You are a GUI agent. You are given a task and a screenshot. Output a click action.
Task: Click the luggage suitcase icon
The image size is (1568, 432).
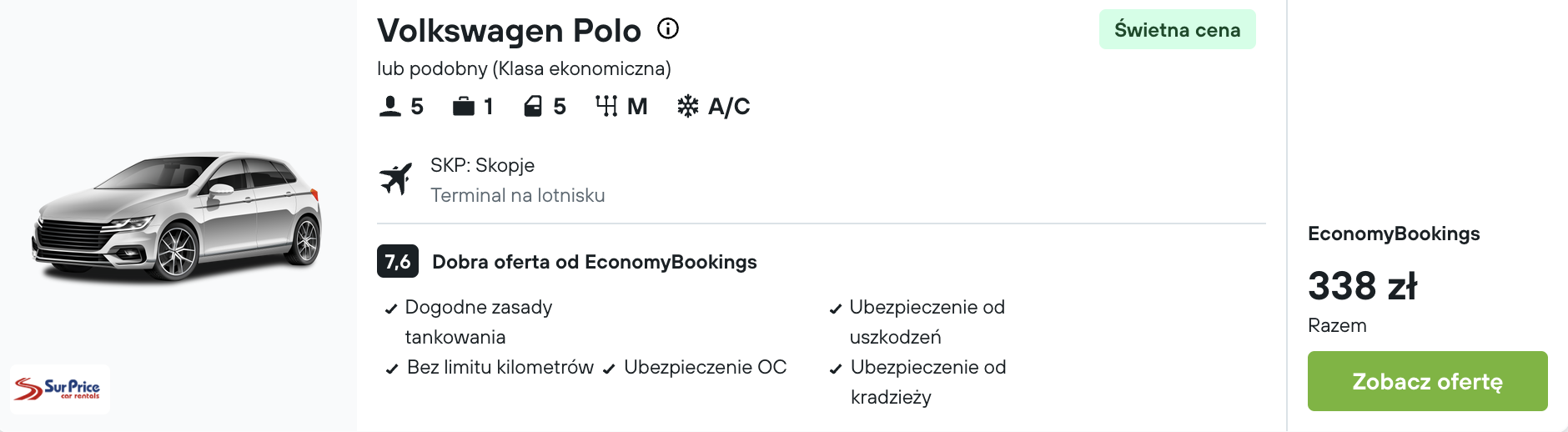pyautogui.click(x=463, y=106)
